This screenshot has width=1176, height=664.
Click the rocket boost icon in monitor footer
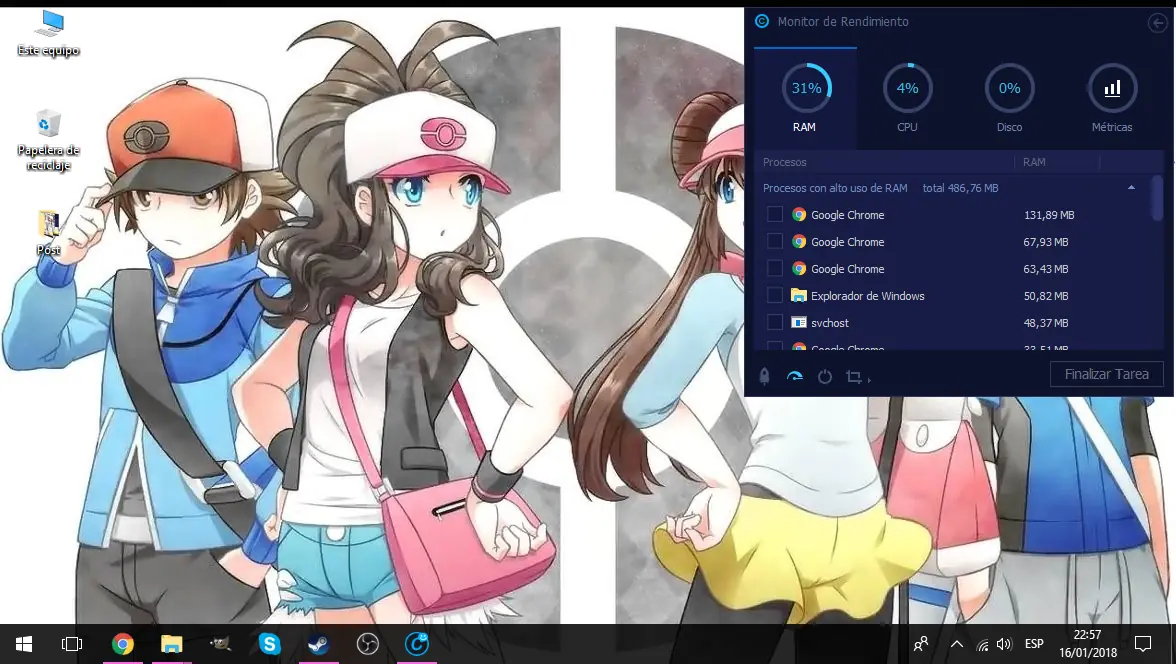(x=764, y=377)
